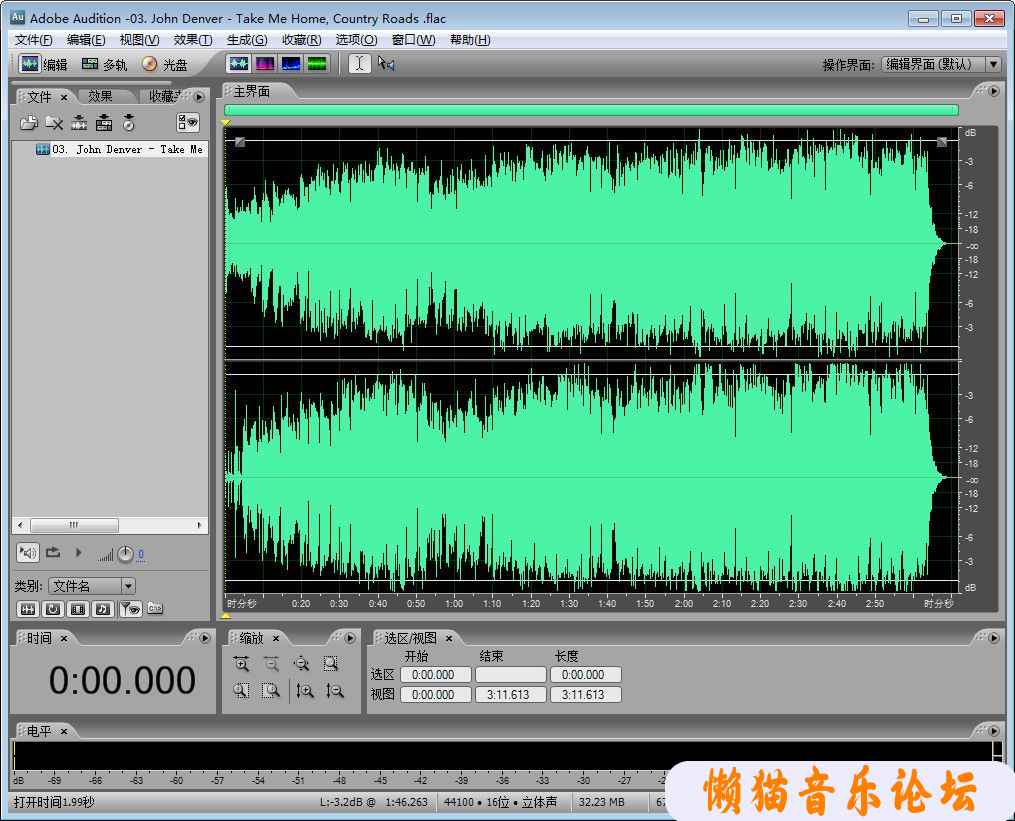Viewport: 1015px width, 821px height.
Task: Close the 文件 panel tab
Action: tap(64, 97)
